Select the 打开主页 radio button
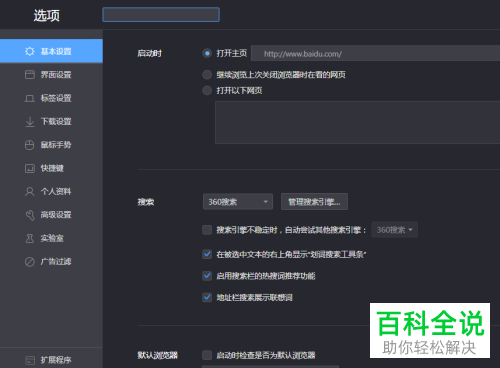The height and width of the screenshot is (368, 500). point(207,53)
